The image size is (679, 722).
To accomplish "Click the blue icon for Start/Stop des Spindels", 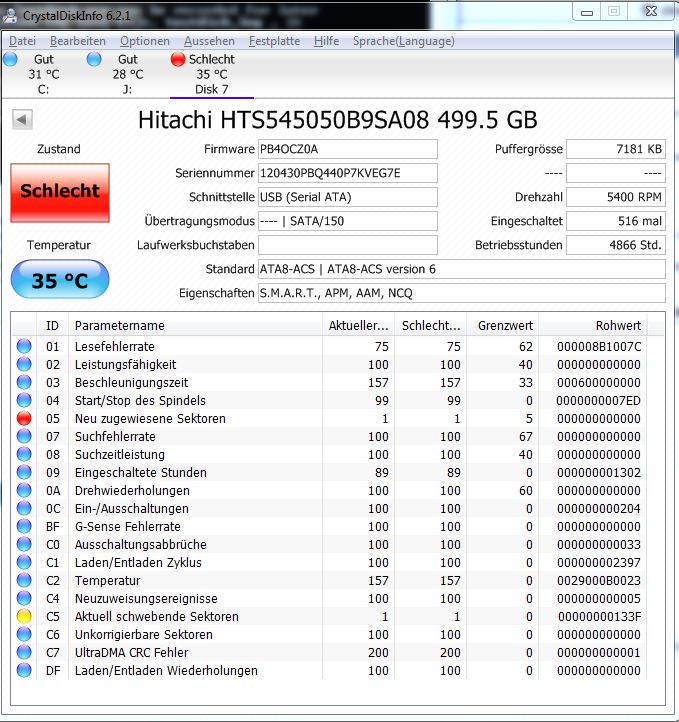I will point(24,400).
